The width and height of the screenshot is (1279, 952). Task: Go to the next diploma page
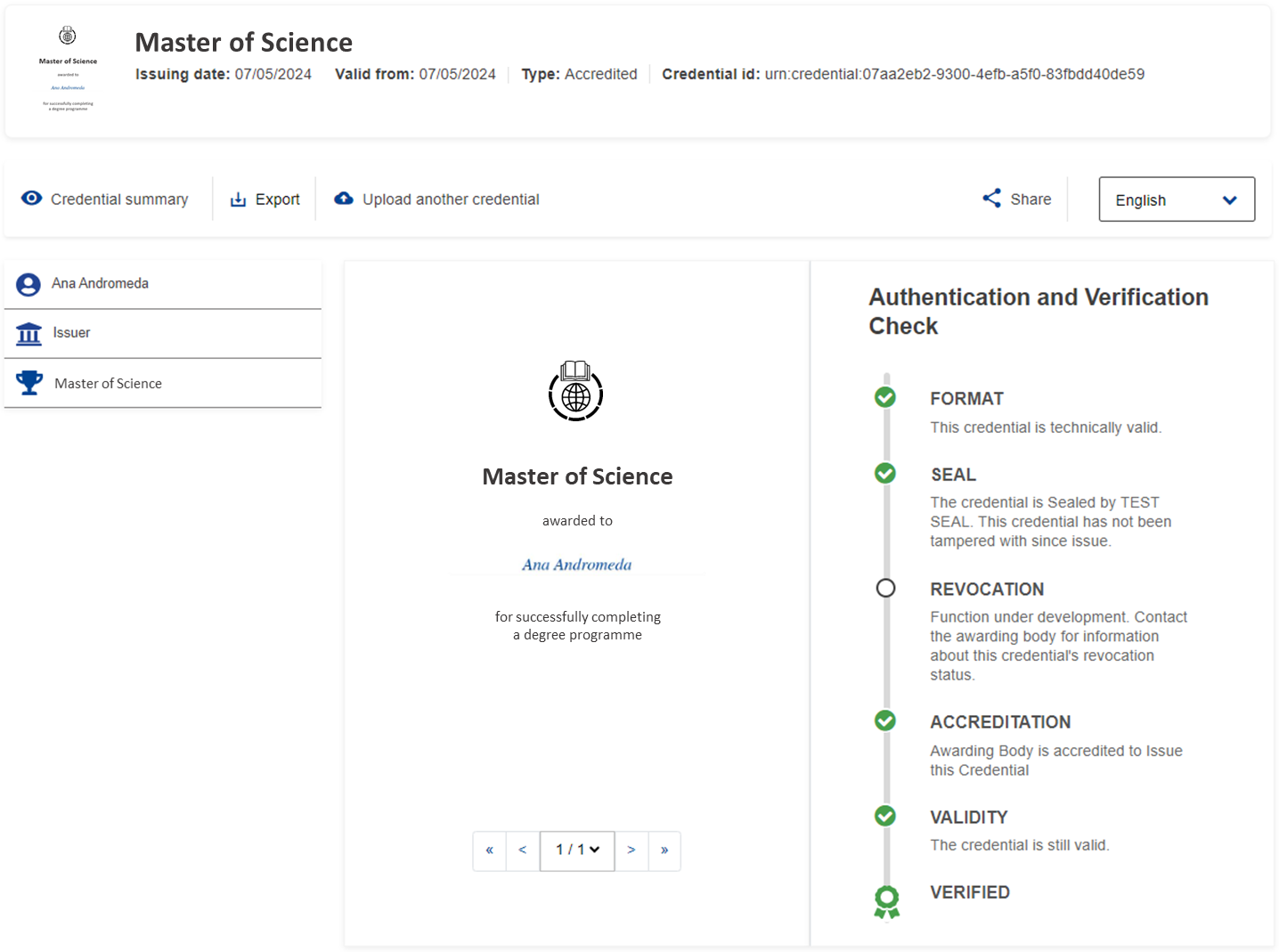tap(631, 850)
